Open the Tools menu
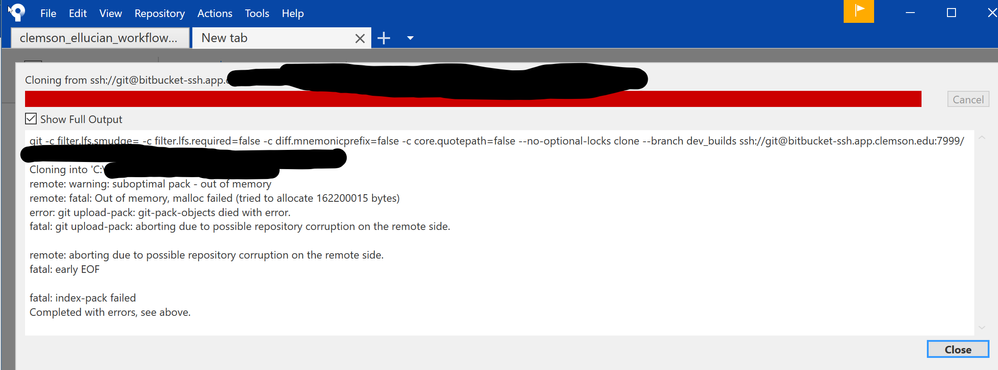The width and height of the screenshot is (998, 370). [257, 13]
